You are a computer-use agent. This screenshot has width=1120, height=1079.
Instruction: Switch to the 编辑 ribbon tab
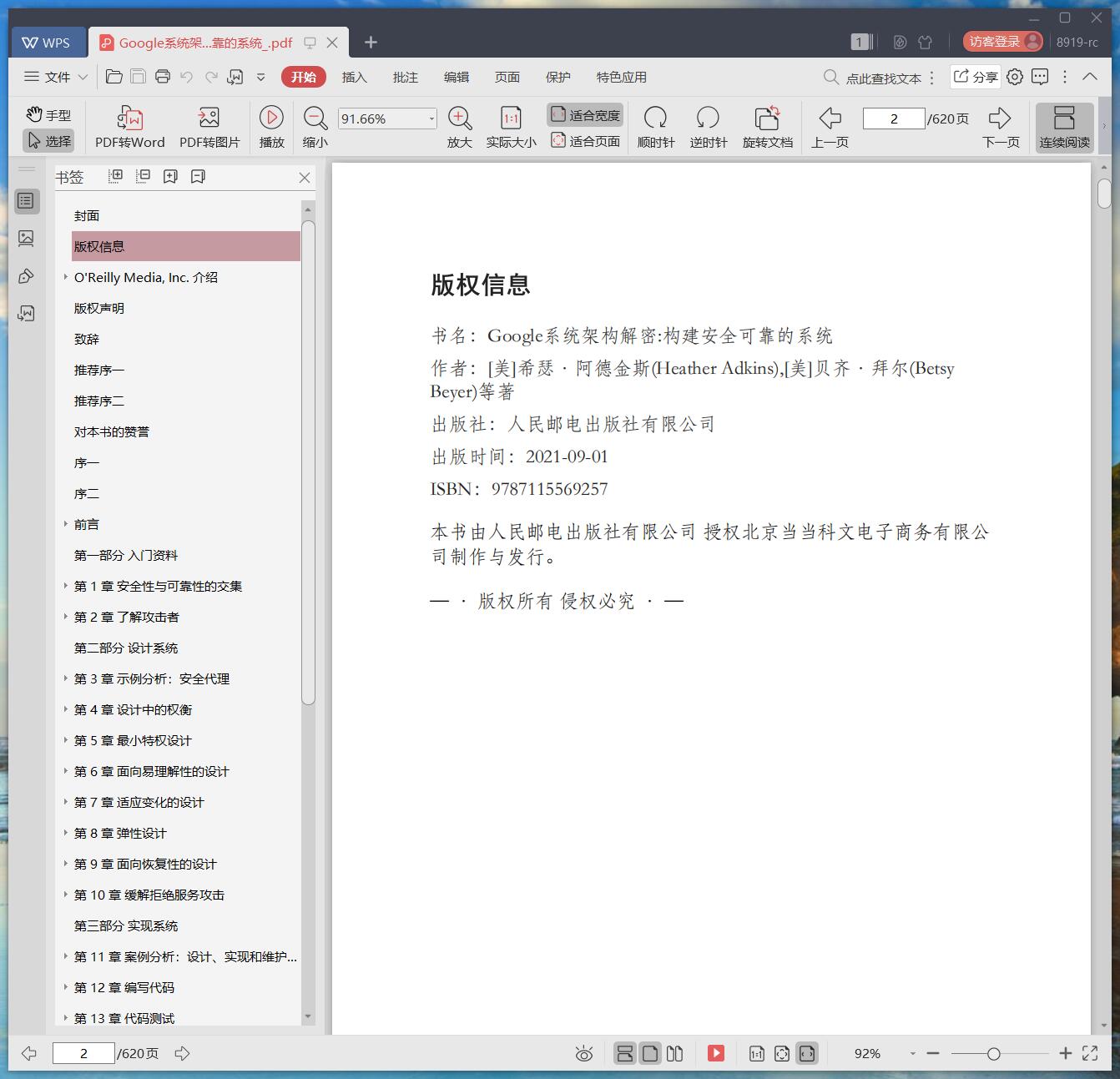coord(456,77)
